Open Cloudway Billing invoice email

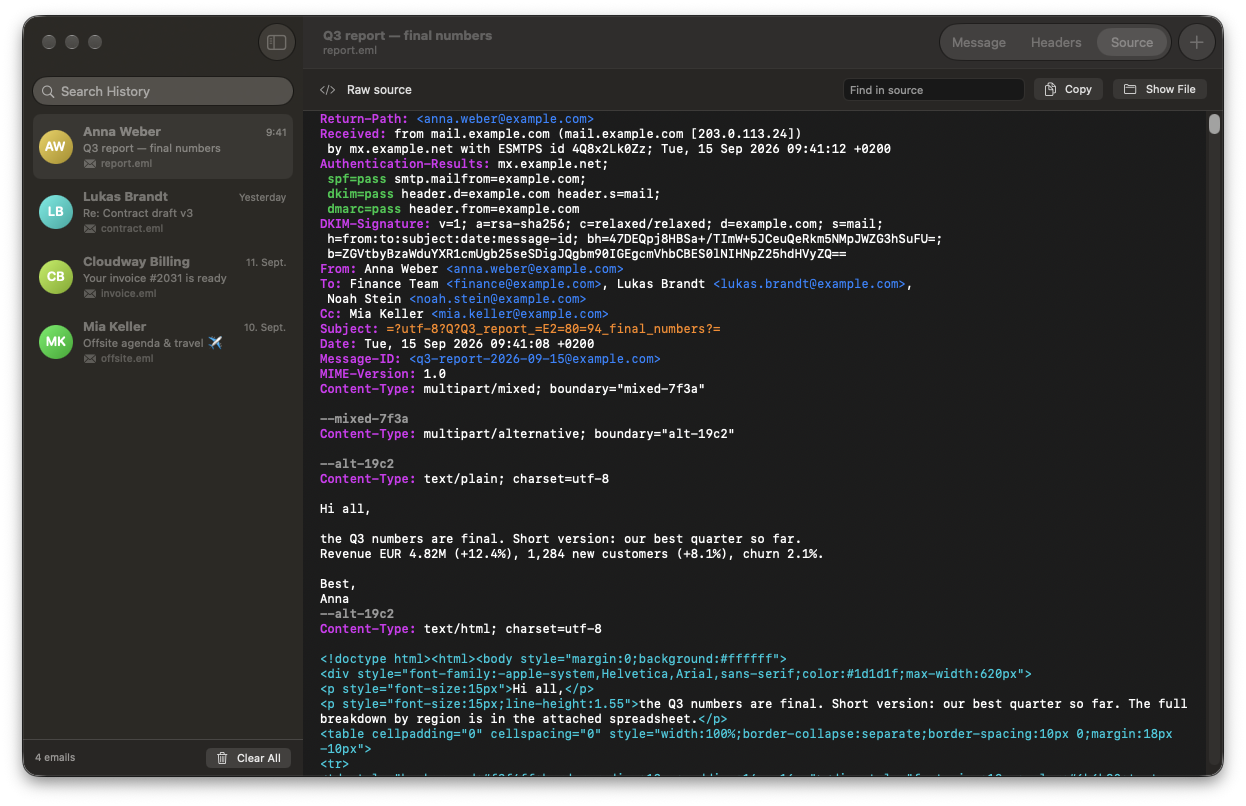point(163,276)
